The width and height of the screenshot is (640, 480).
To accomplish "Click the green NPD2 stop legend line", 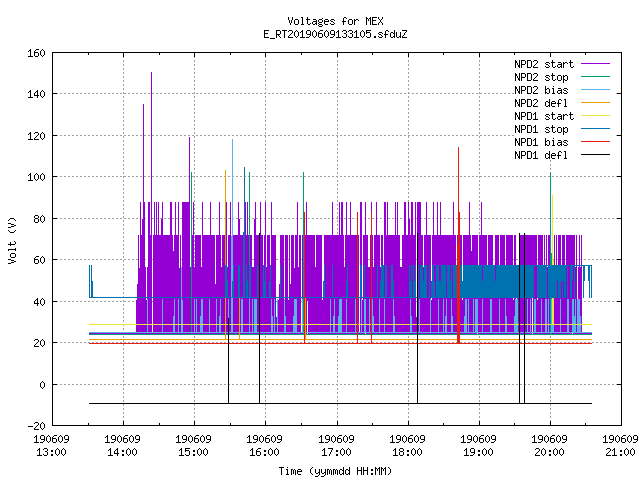I will 595,76.
